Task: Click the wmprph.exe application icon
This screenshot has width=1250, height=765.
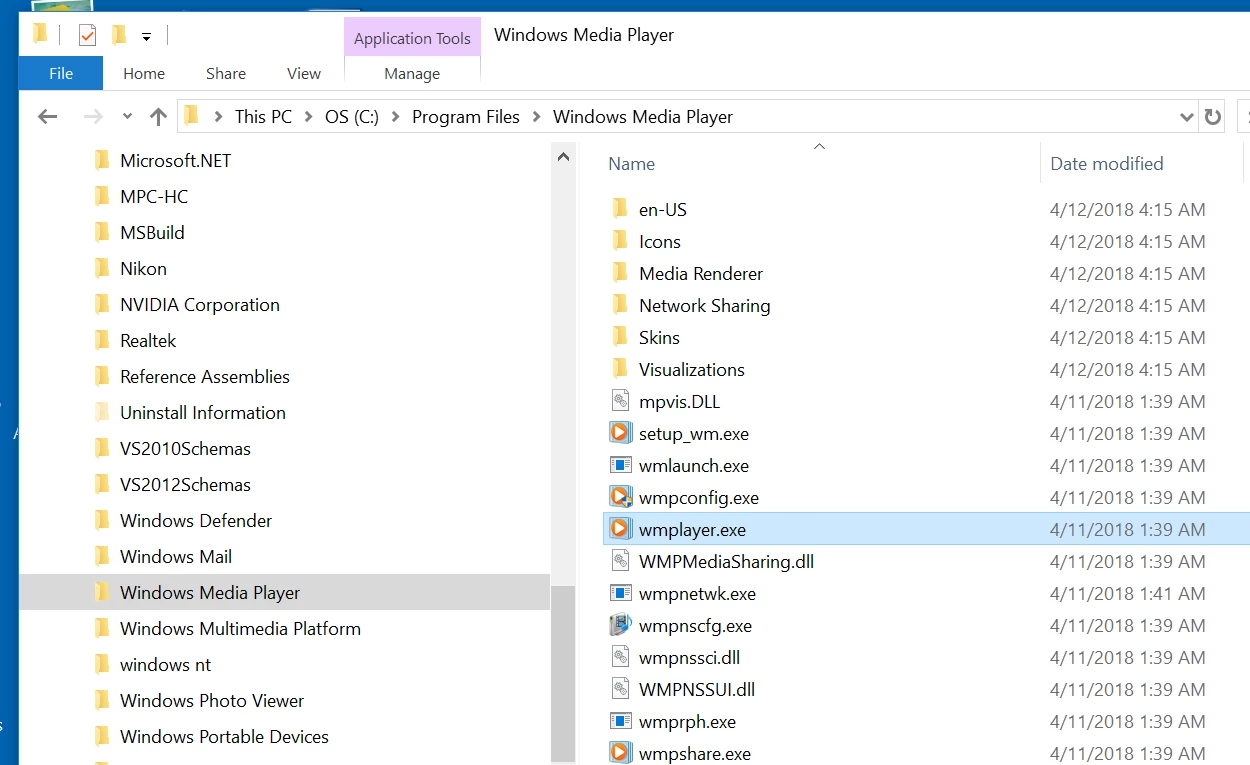Action: pyautogui.click(x=621, y=721)
